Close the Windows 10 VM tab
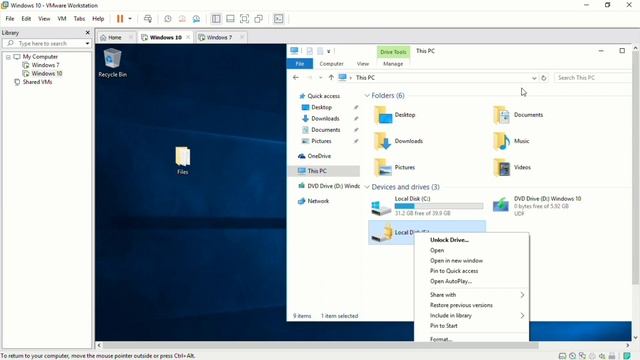Viewport: 640px width, 360px height. pos(188,37)
